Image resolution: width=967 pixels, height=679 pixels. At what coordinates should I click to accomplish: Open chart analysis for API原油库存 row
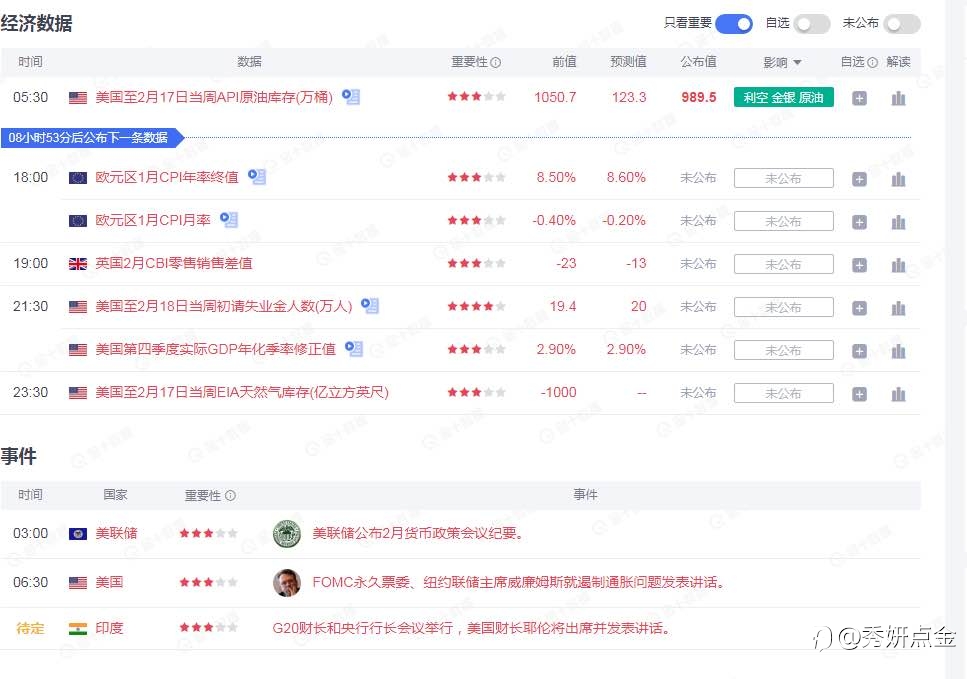[899, 98]
